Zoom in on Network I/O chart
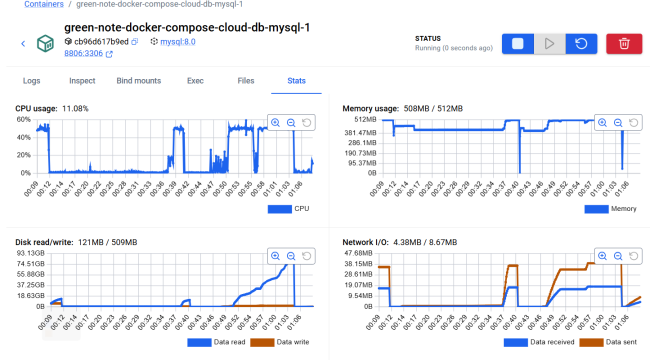Viewport: 650px width, 360px height. coord(602,256)
